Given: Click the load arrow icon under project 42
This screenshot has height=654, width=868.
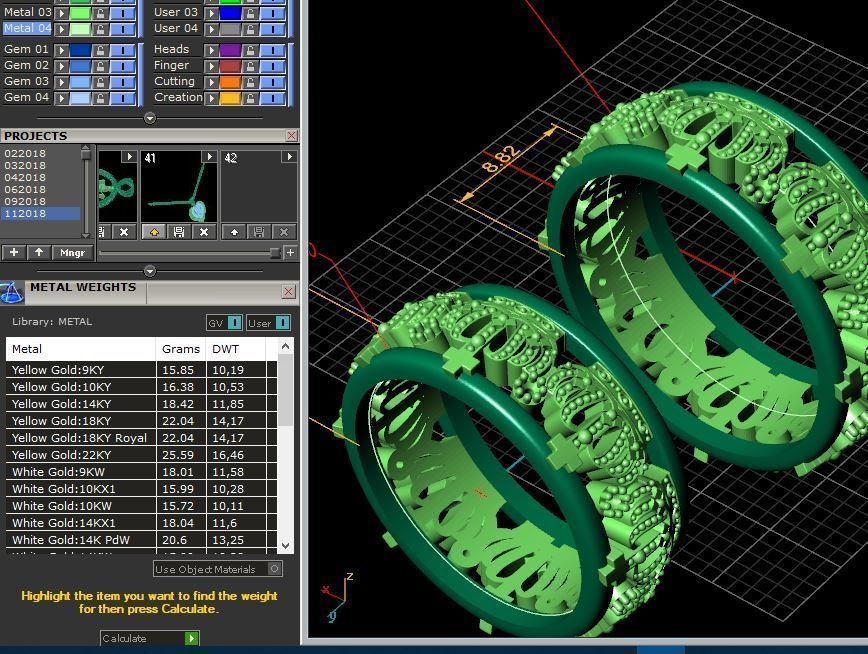Looking at the screenshot, I should coord(234,232).
